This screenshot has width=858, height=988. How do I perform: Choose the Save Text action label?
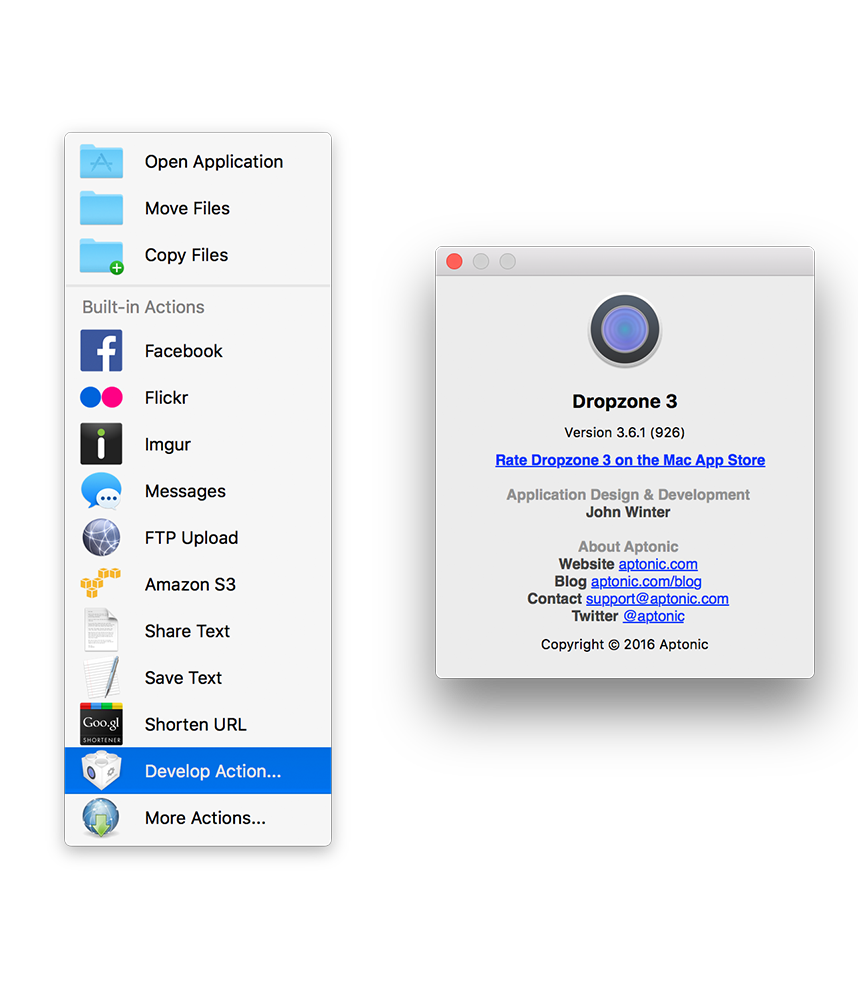(x=183, y=677)
